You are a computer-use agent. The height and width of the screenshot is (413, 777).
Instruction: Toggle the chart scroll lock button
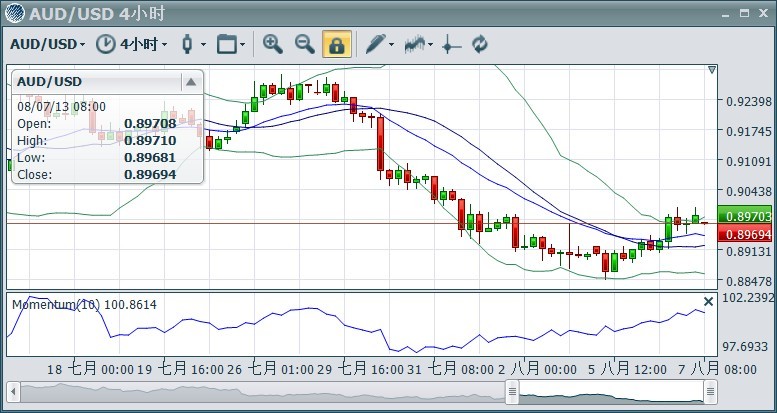337,44
